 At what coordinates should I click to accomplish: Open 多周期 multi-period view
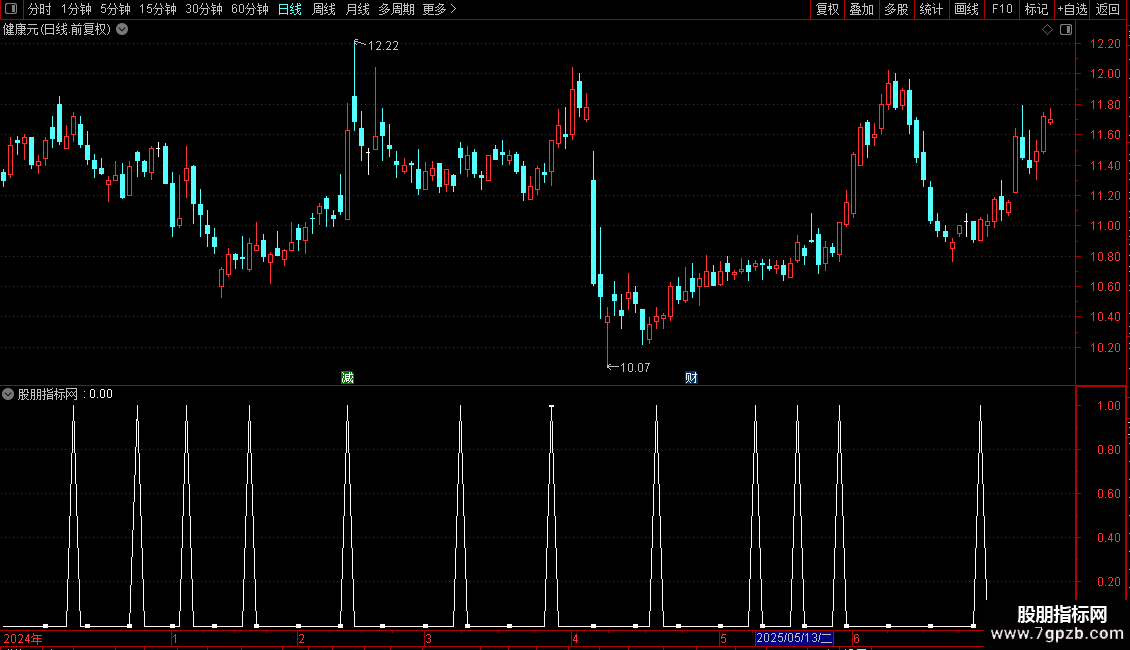pos(396,9)
